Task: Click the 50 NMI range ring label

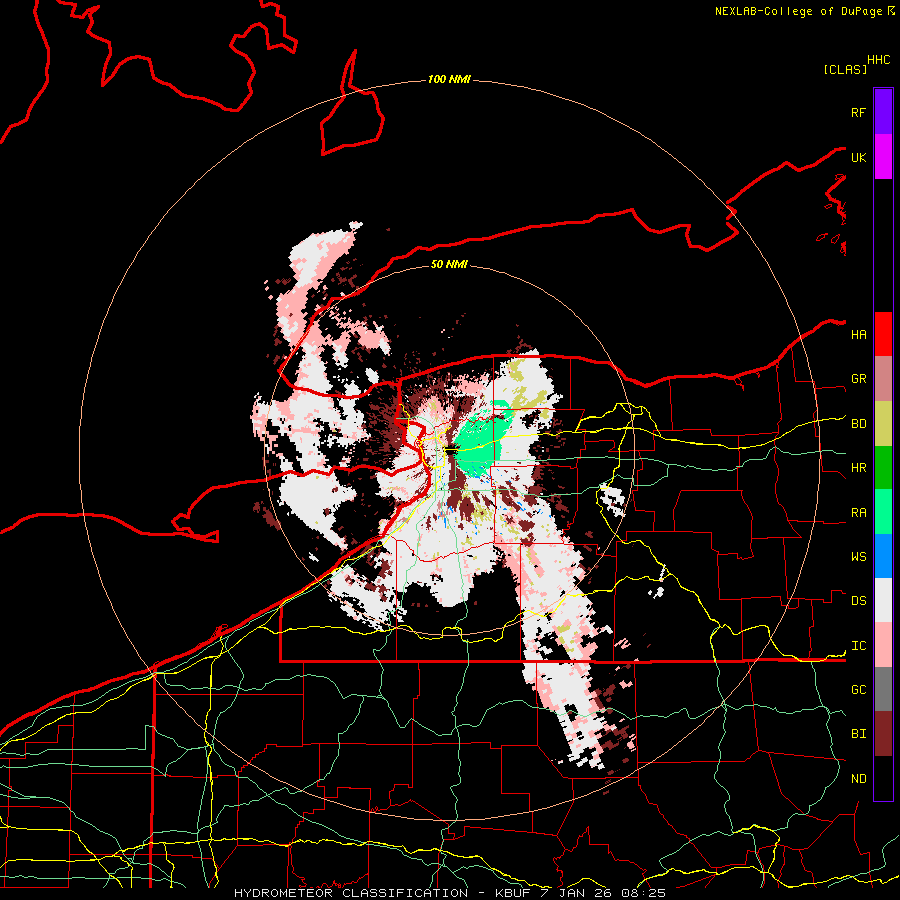Action: click(x=449, y=264)
